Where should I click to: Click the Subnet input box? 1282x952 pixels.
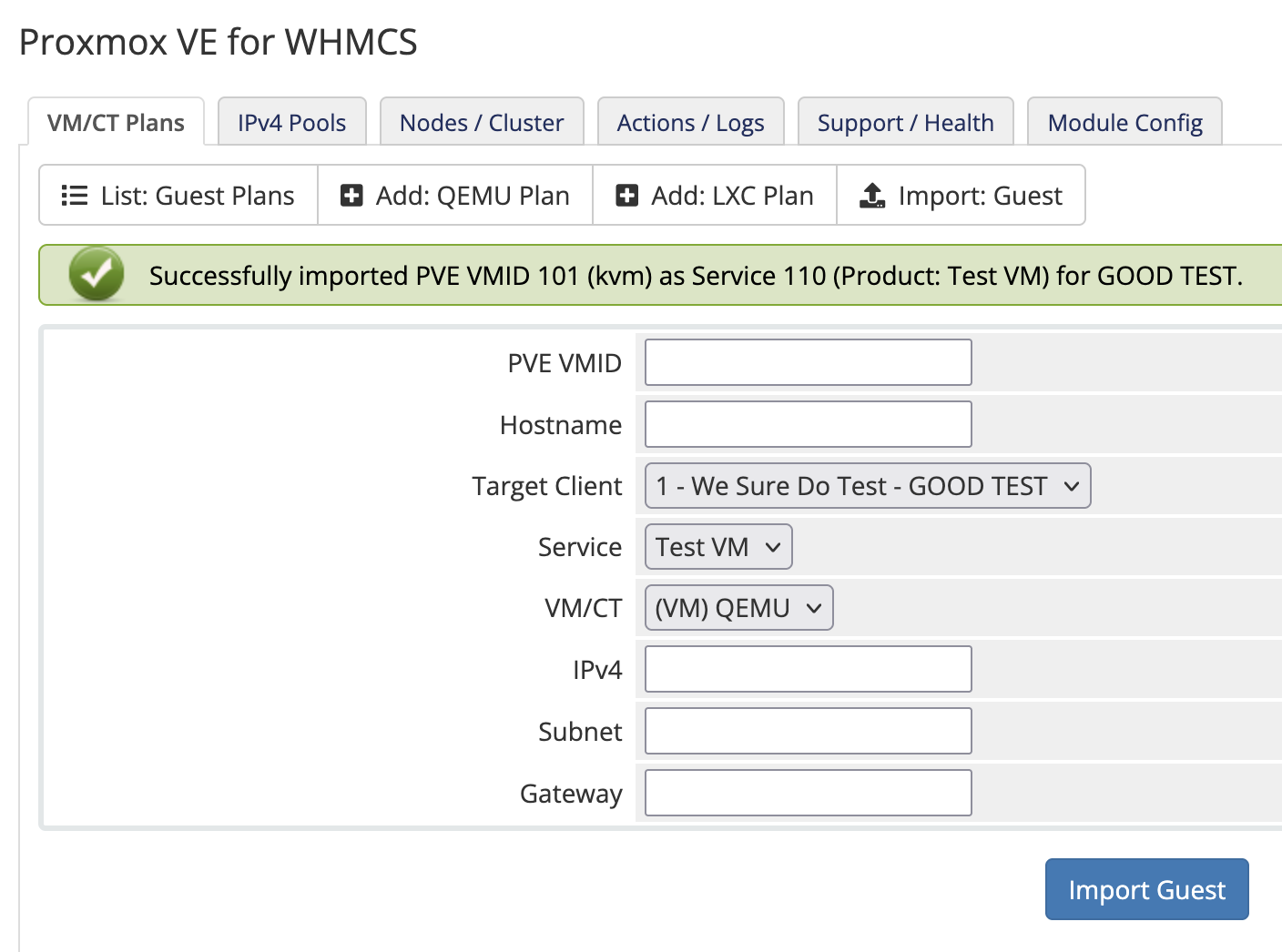tap(809, 731)
